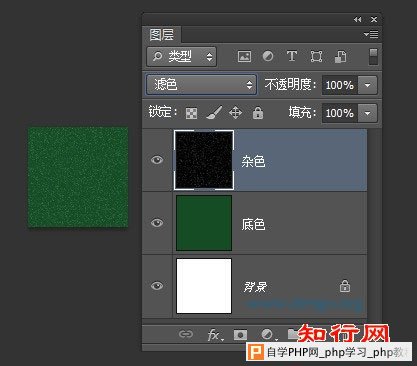Toggle layer filtering switch on or off
The image size is (417, 366).
tap(373, 57)
